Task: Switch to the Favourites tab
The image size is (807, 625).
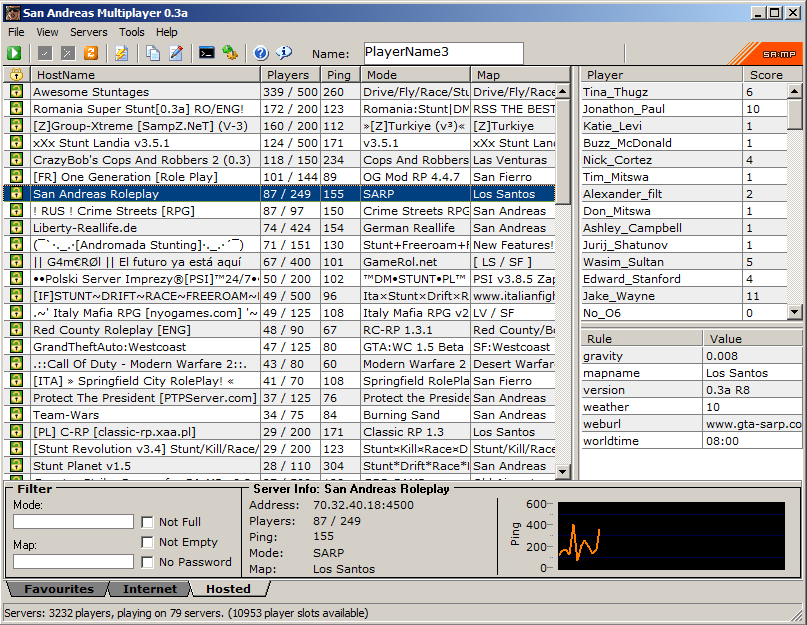Action: click(58, 589)
